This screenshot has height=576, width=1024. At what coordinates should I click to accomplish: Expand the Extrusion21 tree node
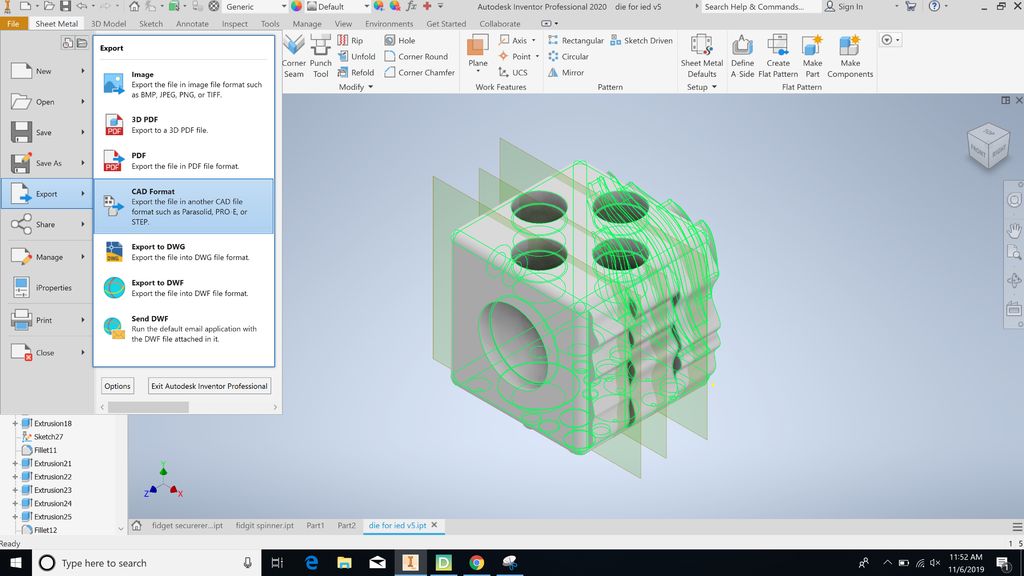point(15,464)
